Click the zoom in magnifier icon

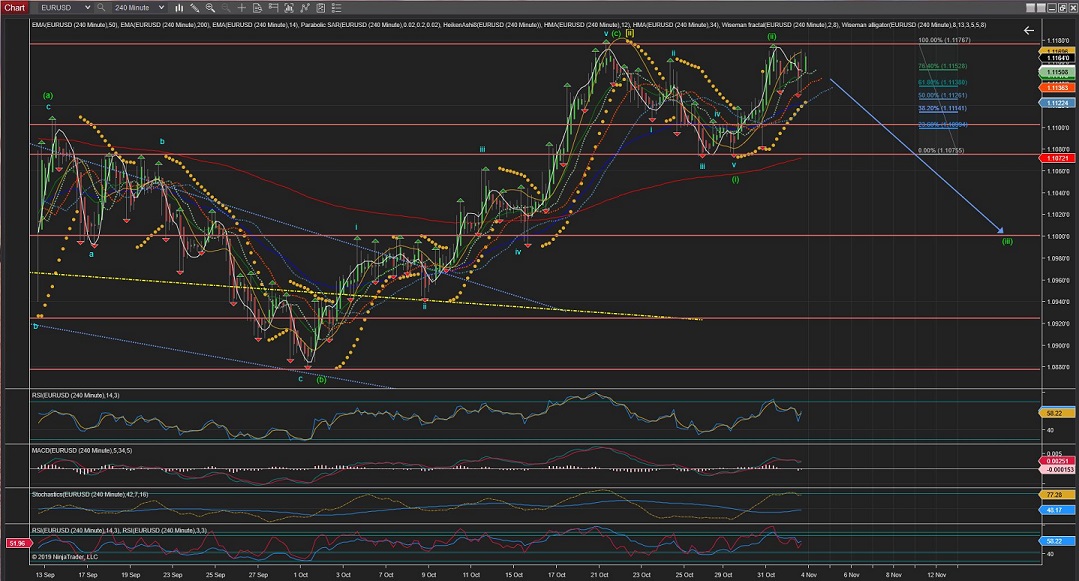[x=210, y=8]
